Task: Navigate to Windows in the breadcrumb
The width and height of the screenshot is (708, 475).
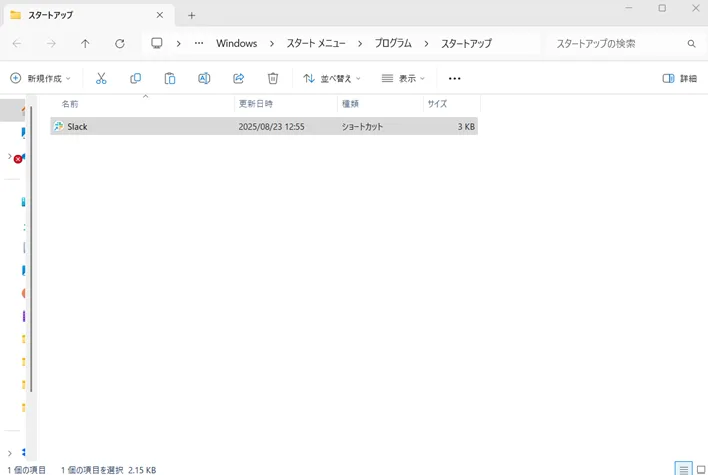Action: 236,44
